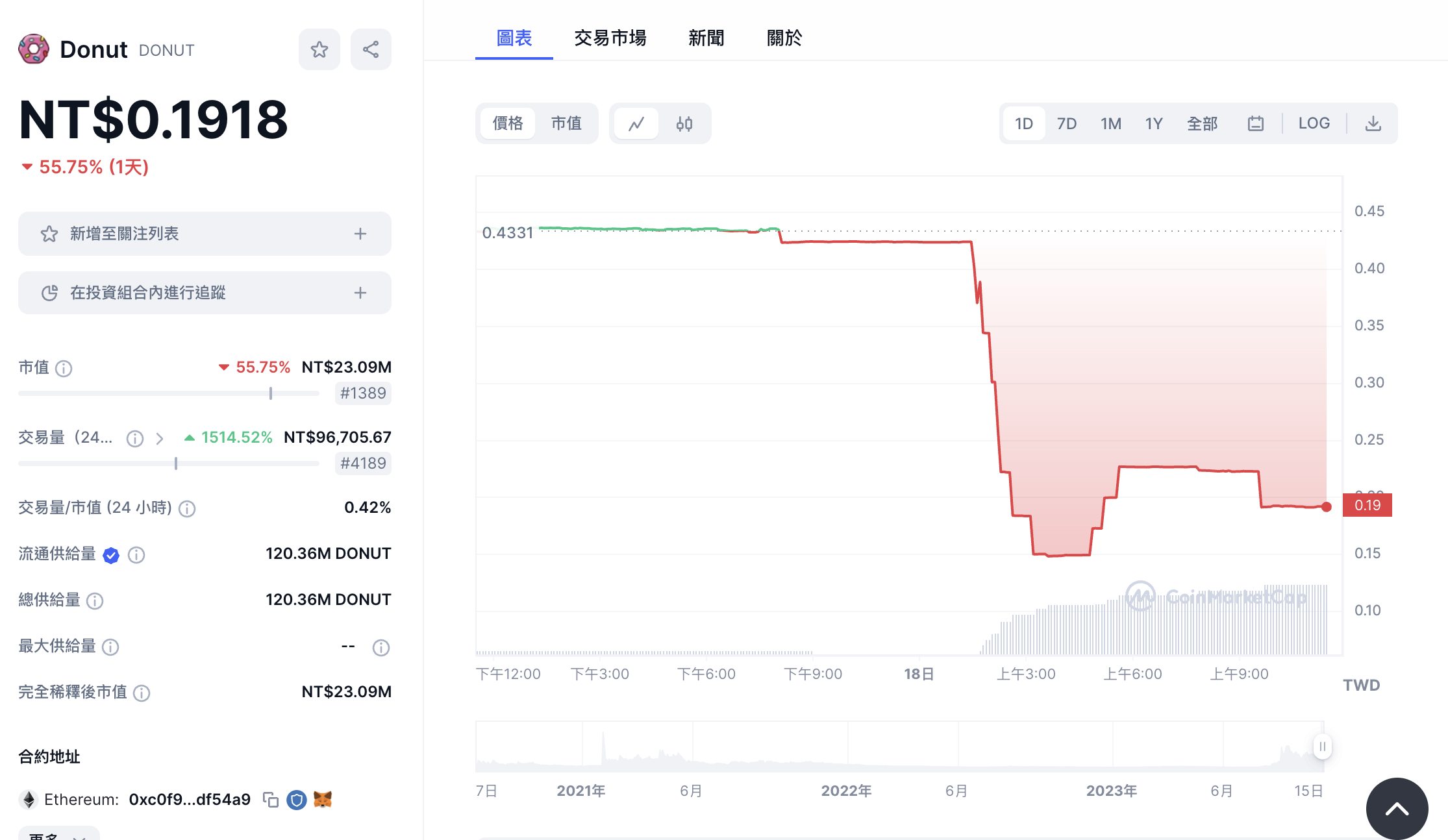Screen dimensions: 1448x840
Task: Toggle LOG scale on chart
Action: [x=1314, y=123]
